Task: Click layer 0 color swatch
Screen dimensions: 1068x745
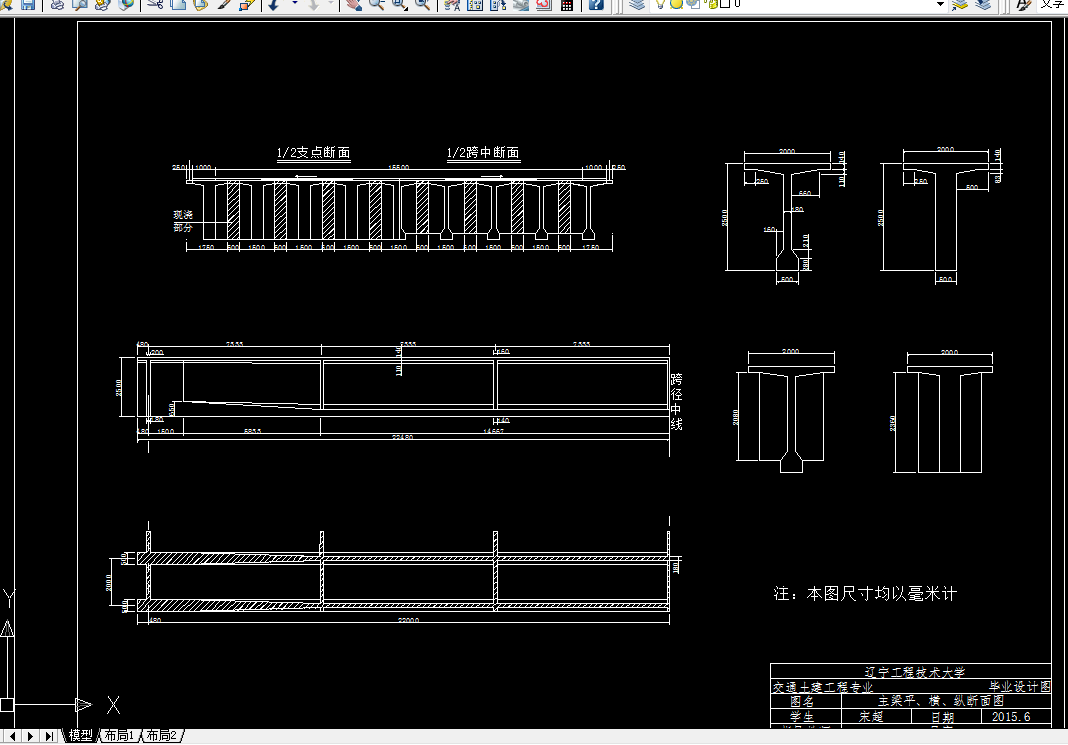Action: click(x=725, y=4)
